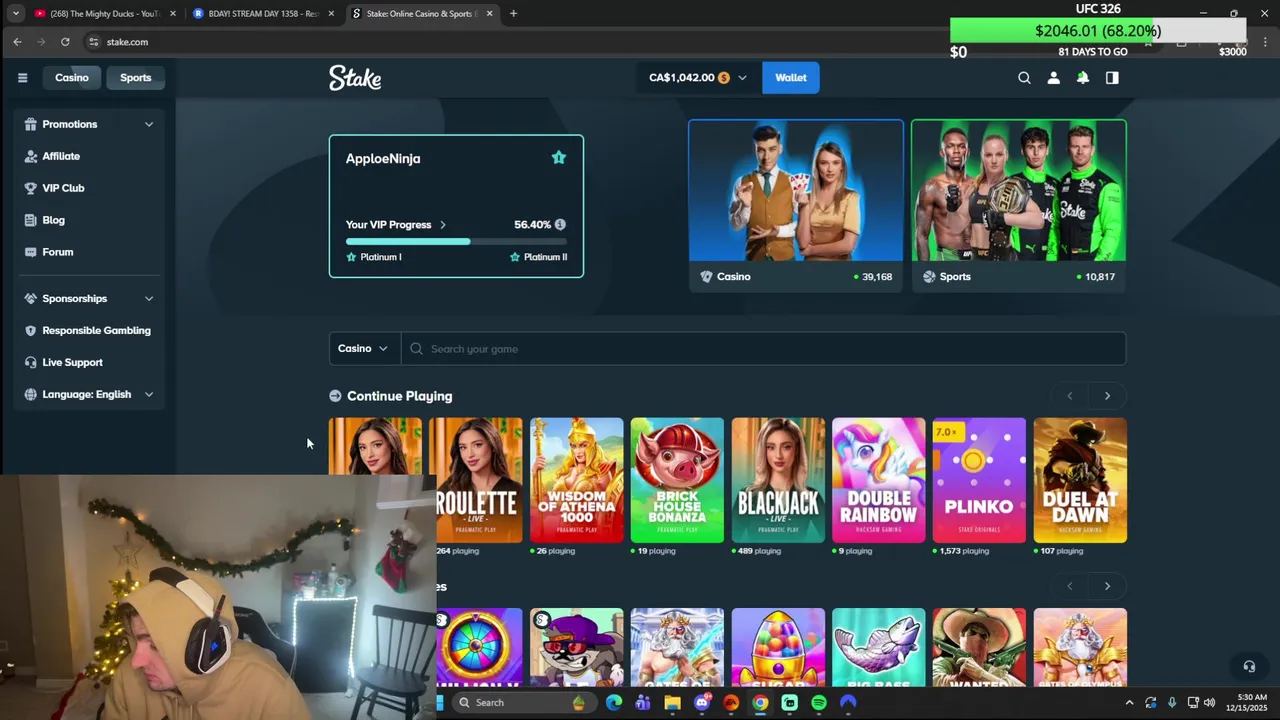Go back in the browser

[17, 42]
